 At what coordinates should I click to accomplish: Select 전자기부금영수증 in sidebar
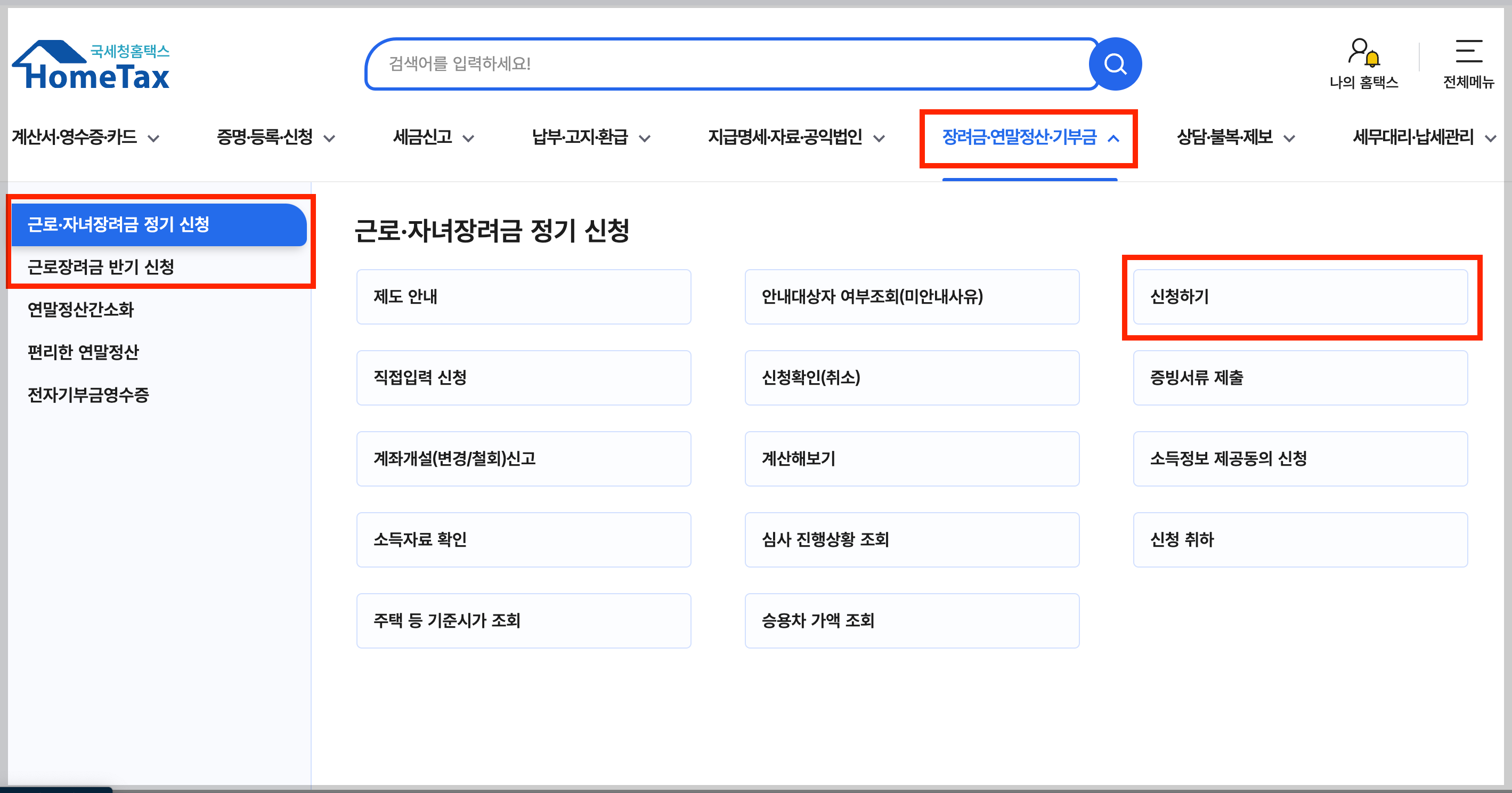88,394
